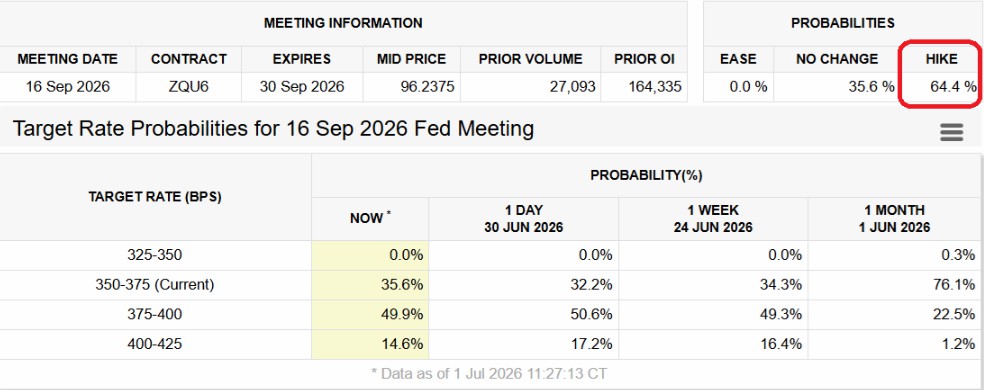
Task: Click the TARGET RATE (BPS) column header
Action: pos(155,197)
